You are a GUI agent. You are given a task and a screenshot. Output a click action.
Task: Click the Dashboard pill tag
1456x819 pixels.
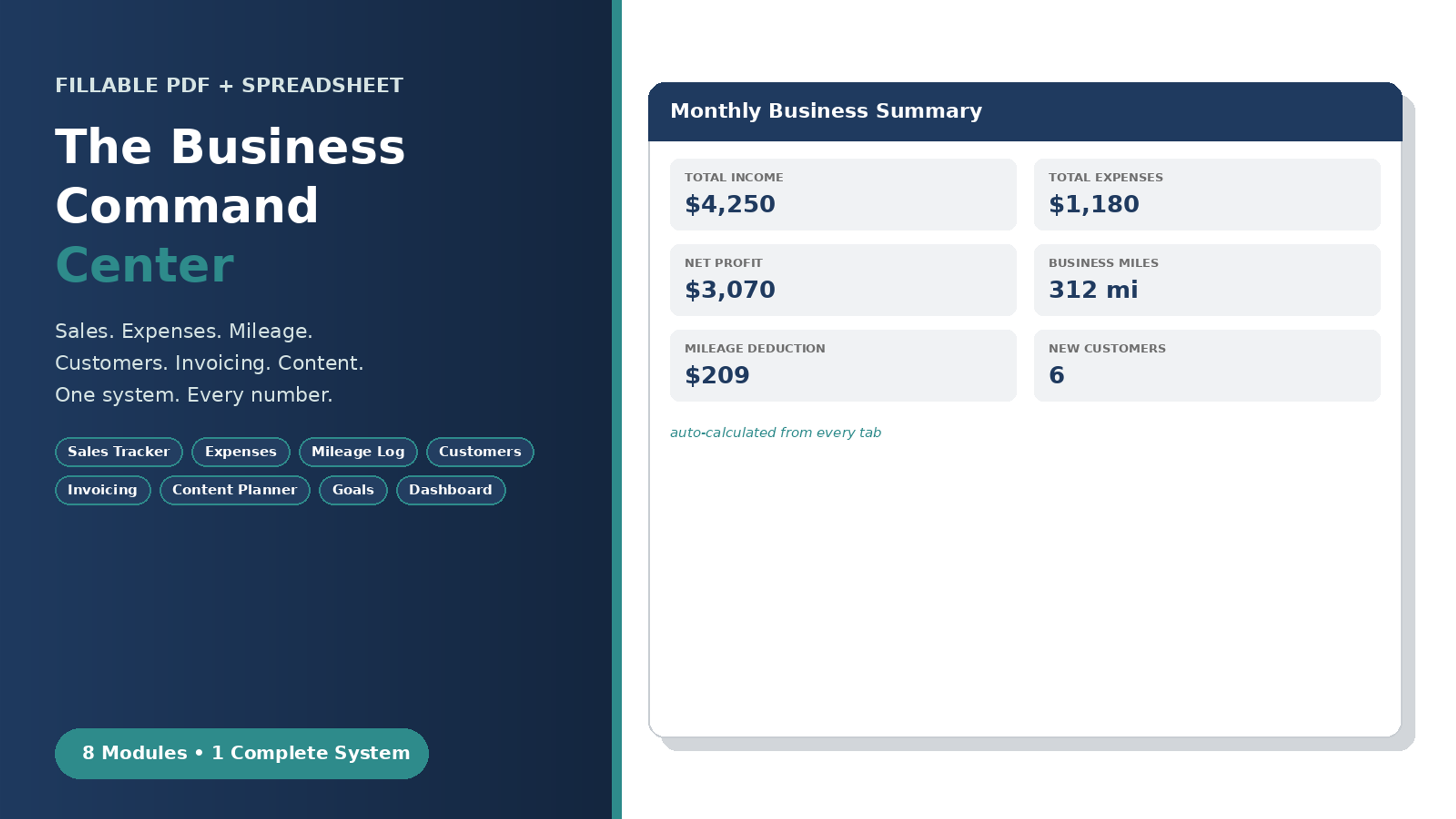tap(450, 490)
